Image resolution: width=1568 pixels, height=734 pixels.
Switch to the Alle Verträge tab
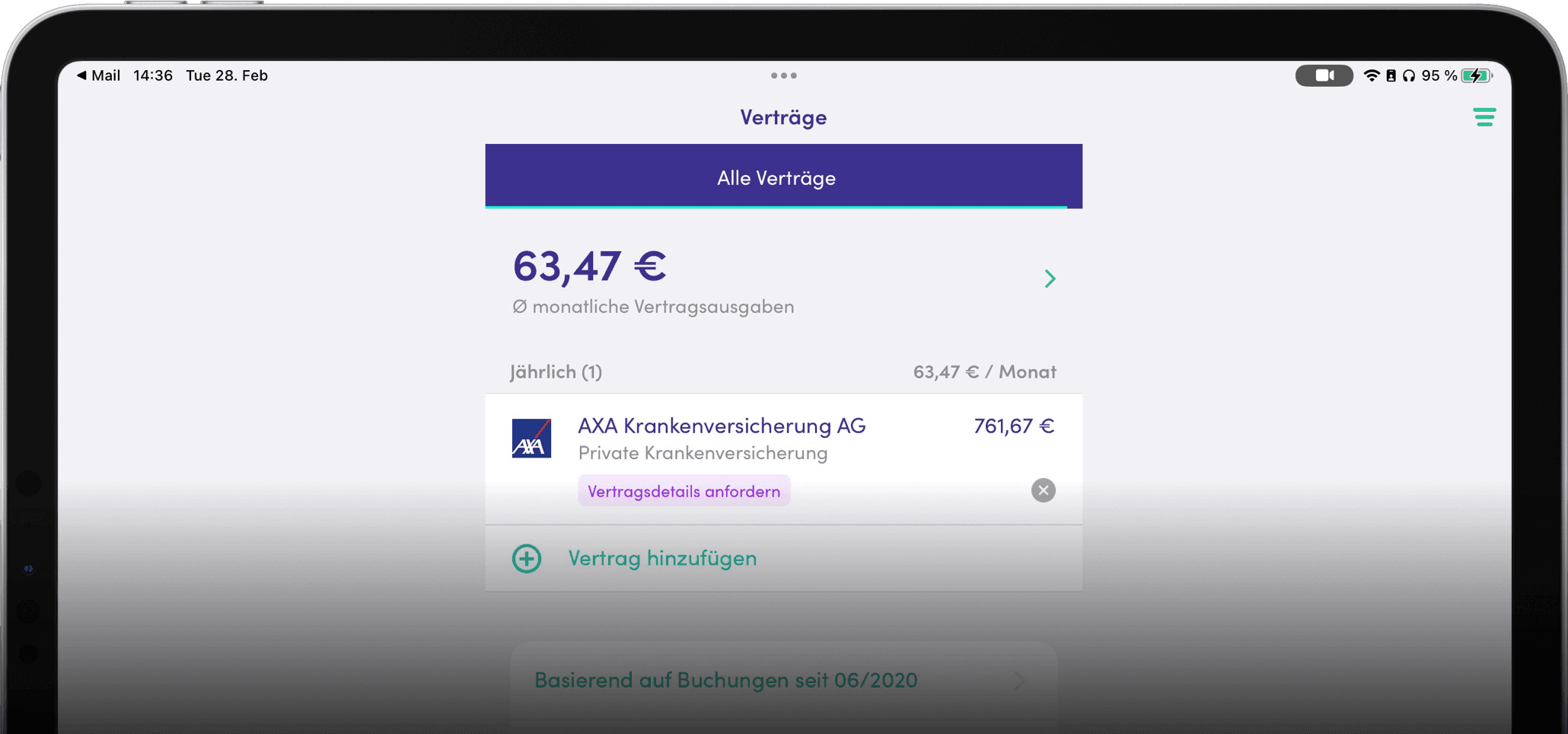click(776, 177)
